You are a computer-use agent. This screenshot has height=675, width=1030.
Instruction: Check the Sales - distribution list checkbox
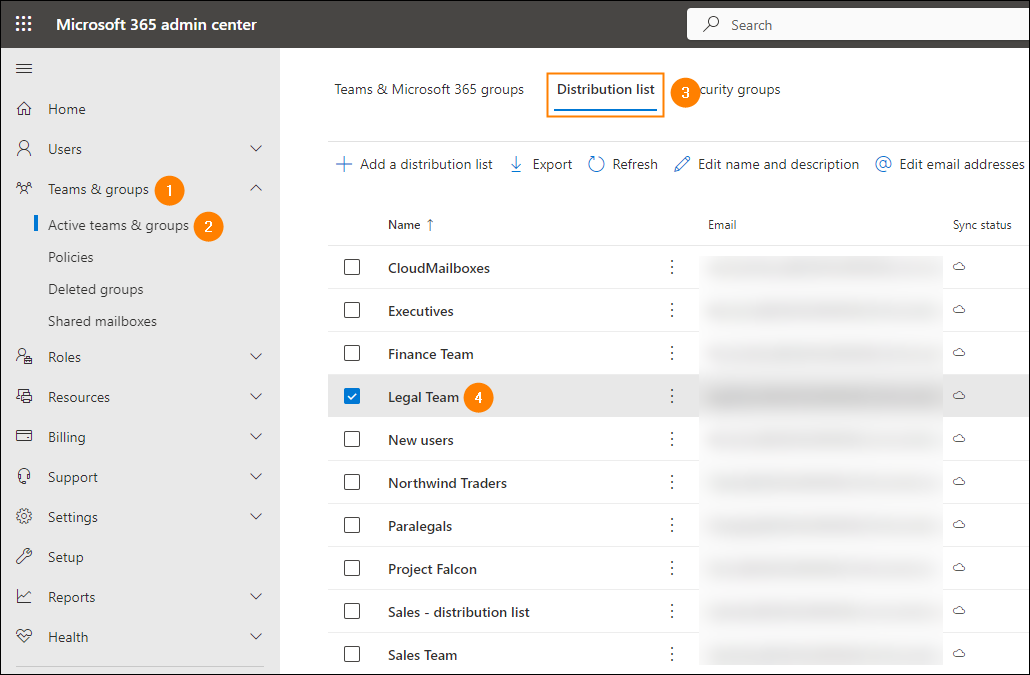coord(352,611)
